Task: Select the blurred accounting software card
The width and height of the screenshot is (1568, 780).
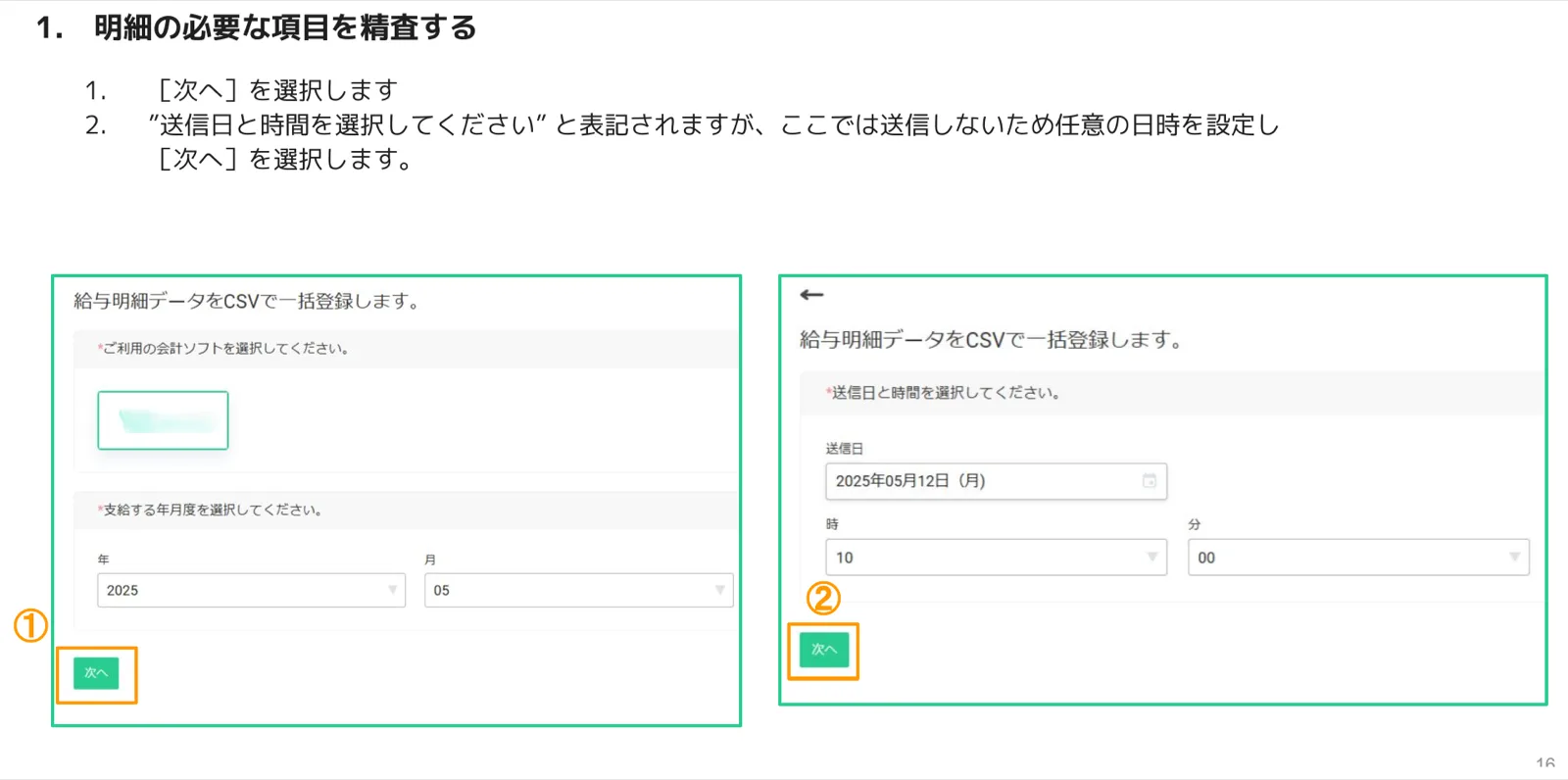Action: [x=163, y=420]
